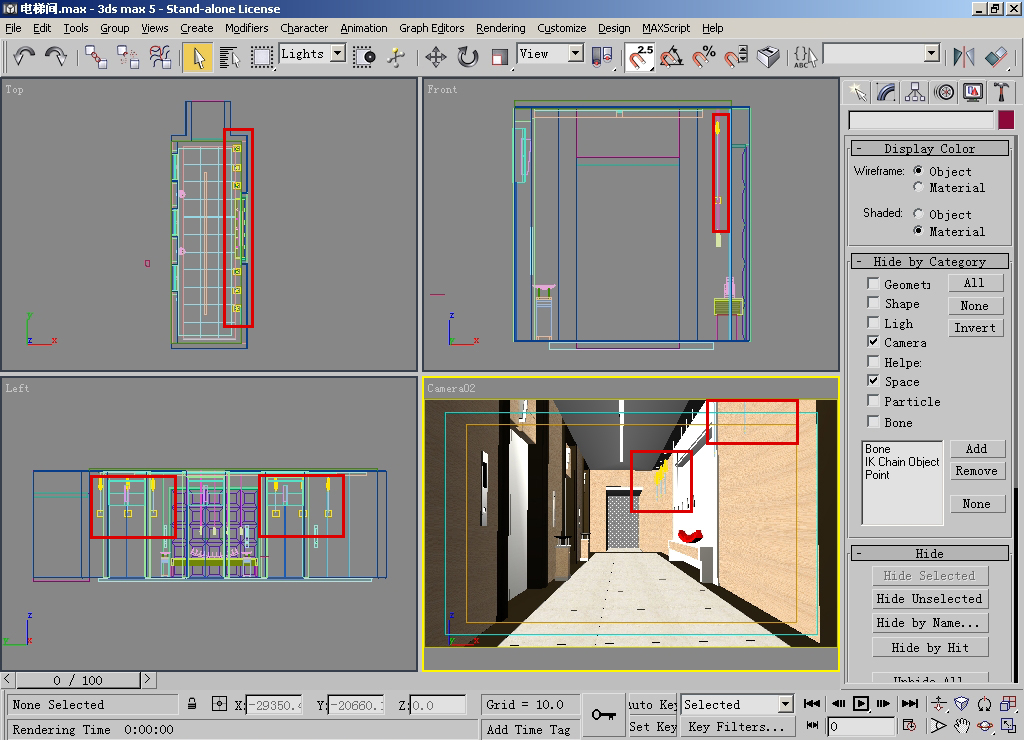This screenshot has height=740, width=1024.
Task: Activate the Select and Rotate tool
Action: click(x=468, y=57)
